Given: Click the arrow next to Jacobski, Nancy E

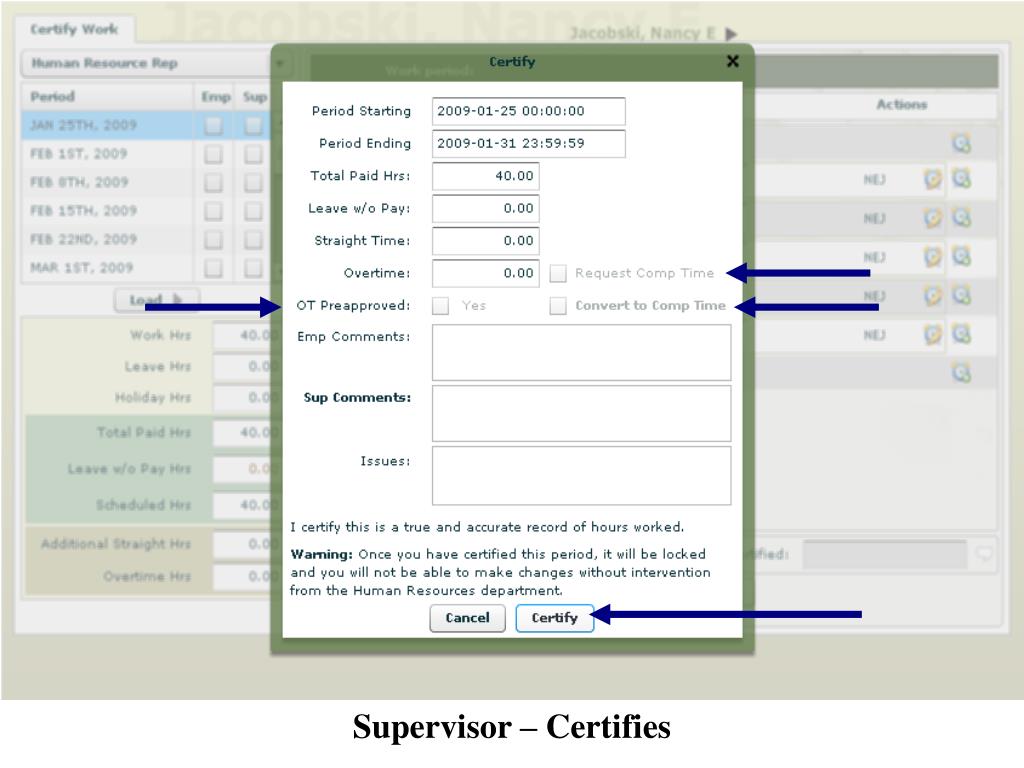Looking at the screenshot, I should 731,33.
